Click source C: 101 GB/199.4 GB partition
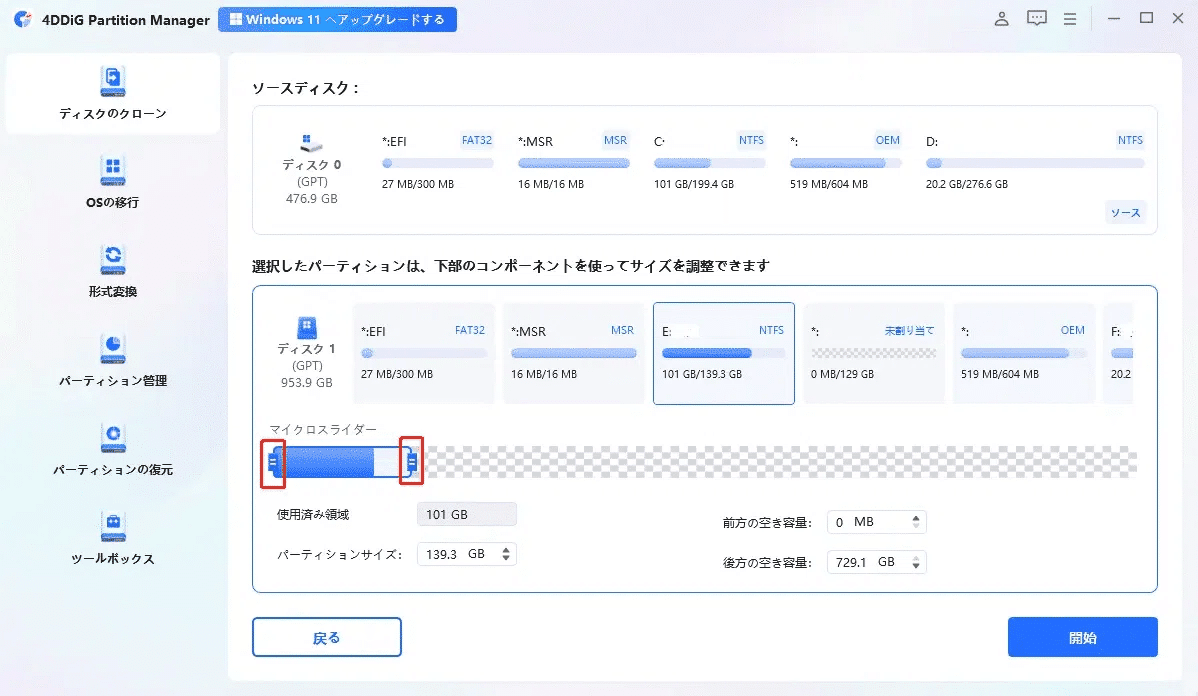The image size is (1198, 696). 709,162
